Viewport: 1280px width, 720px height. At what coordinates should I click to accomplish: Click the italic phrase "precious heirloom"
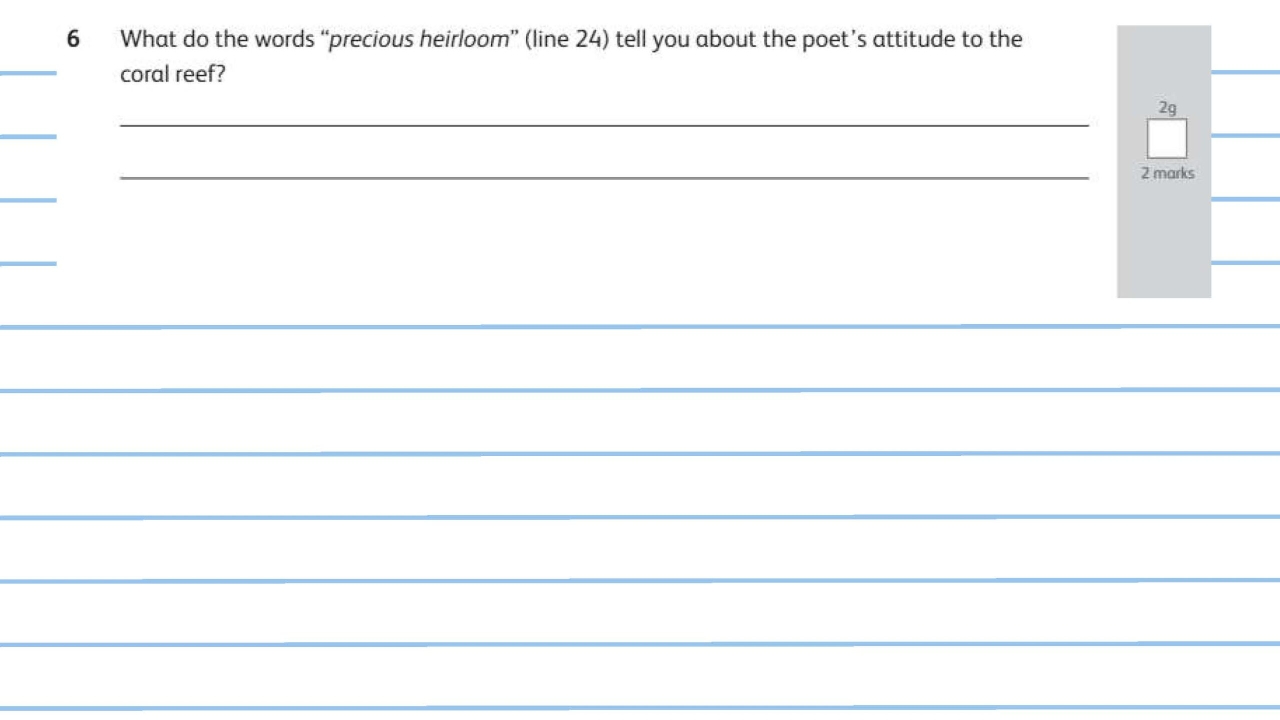(x=419, y=41)
